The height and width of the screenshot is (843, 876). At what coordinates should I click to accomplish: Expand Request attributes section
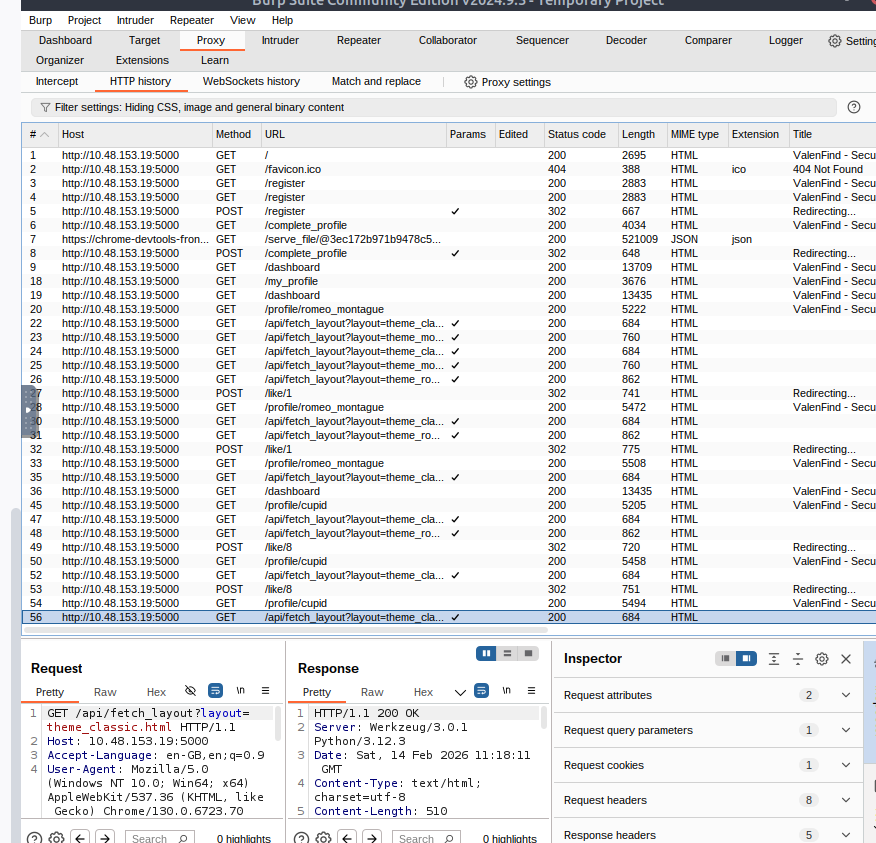[845, 695]
